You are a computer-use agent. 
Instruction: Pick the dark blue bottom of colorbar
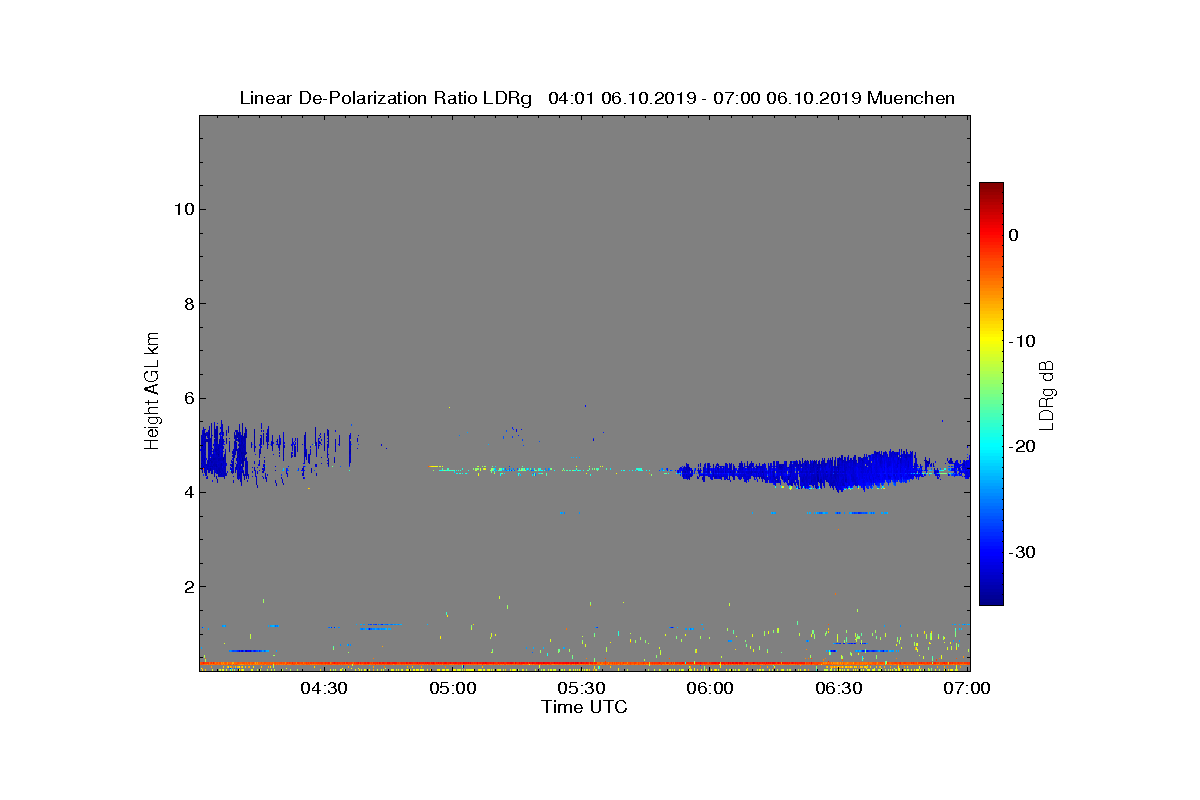[x=991, y=597]
